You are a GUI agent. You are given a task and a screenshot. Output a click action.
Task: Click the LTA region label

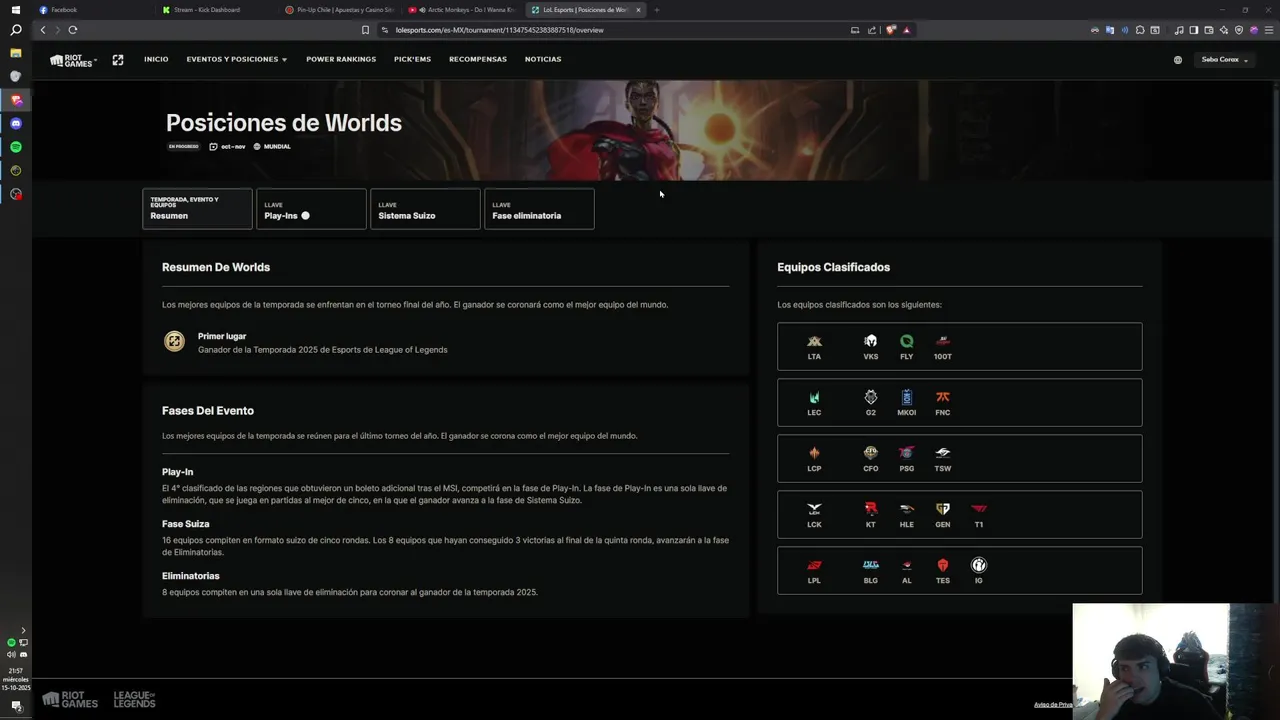tap(814, 356)
